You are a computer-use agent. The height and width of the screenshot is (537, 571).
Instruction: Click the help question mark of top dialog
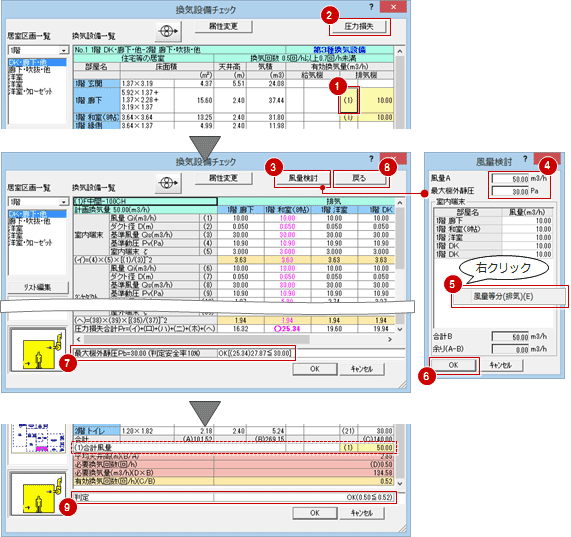(x=371, y=7)
